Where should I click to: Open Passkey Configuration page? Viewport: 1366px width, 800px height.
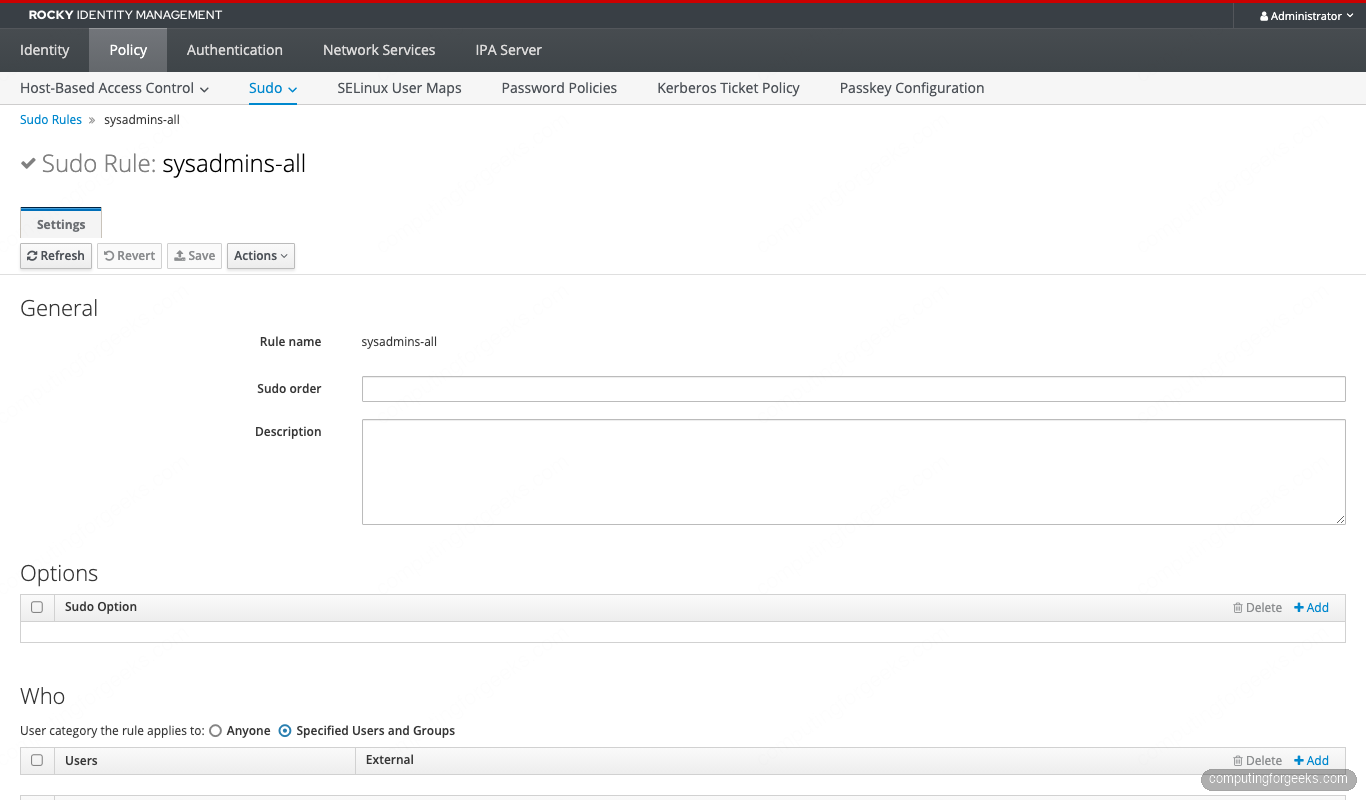(x=912, y=88)
